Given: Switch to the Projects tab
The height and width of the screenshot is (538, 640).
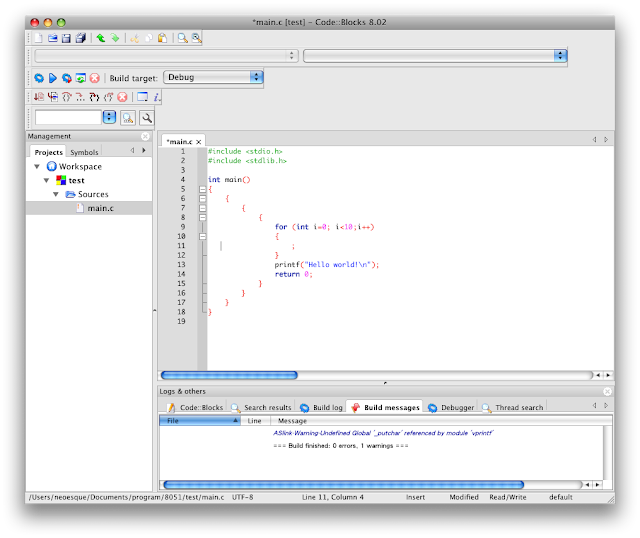Looking at the screenshot, I should [x=49, y=152].
